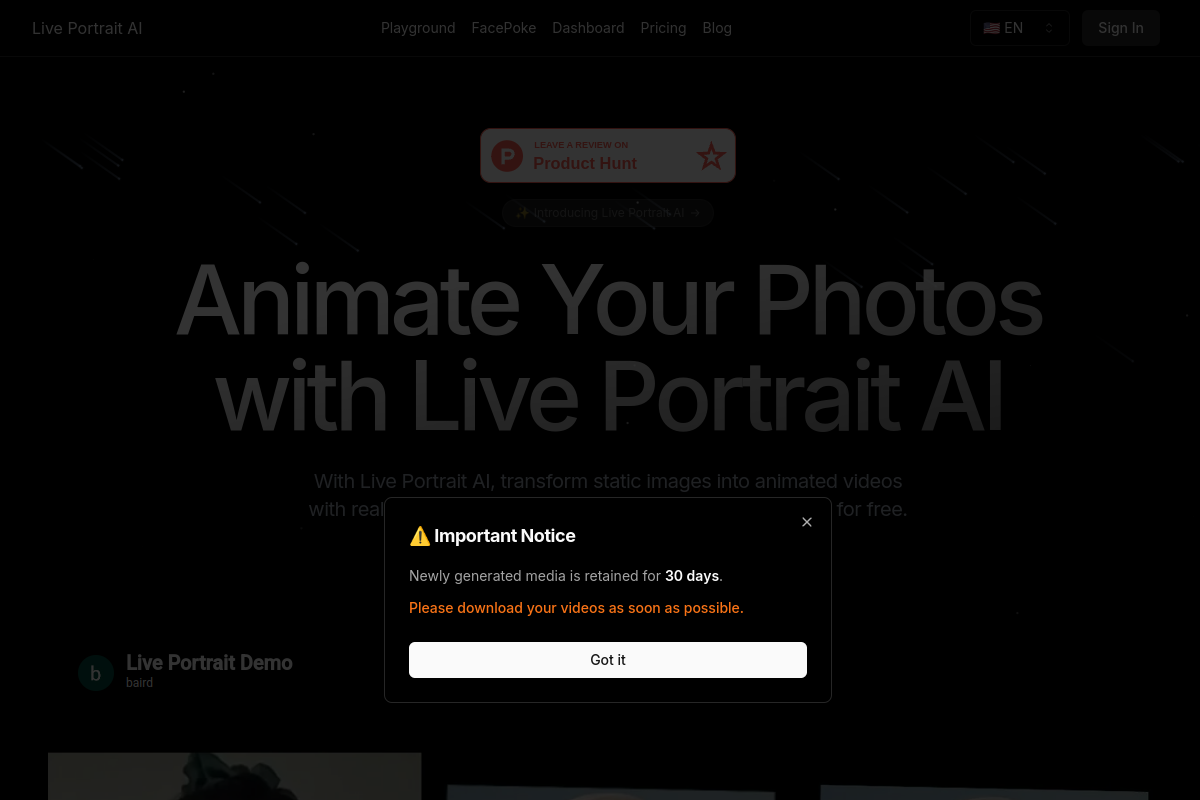
Task: Open the EN language dropdown
Action: [1019, 28]
